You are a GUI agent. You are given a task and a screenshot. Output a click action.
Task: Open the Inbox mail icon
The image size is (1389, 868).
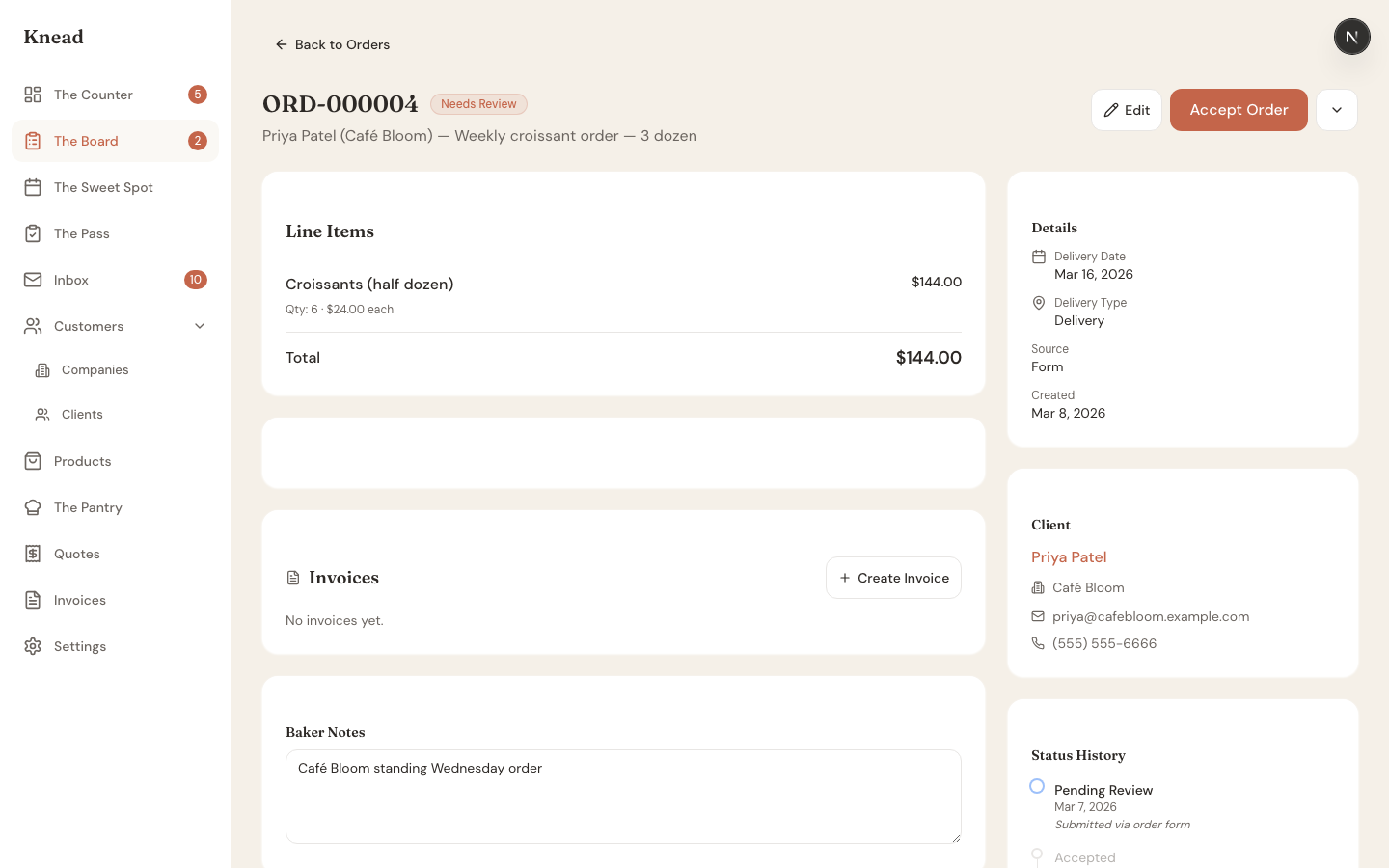pyautogui.click(x=32, y=280)
